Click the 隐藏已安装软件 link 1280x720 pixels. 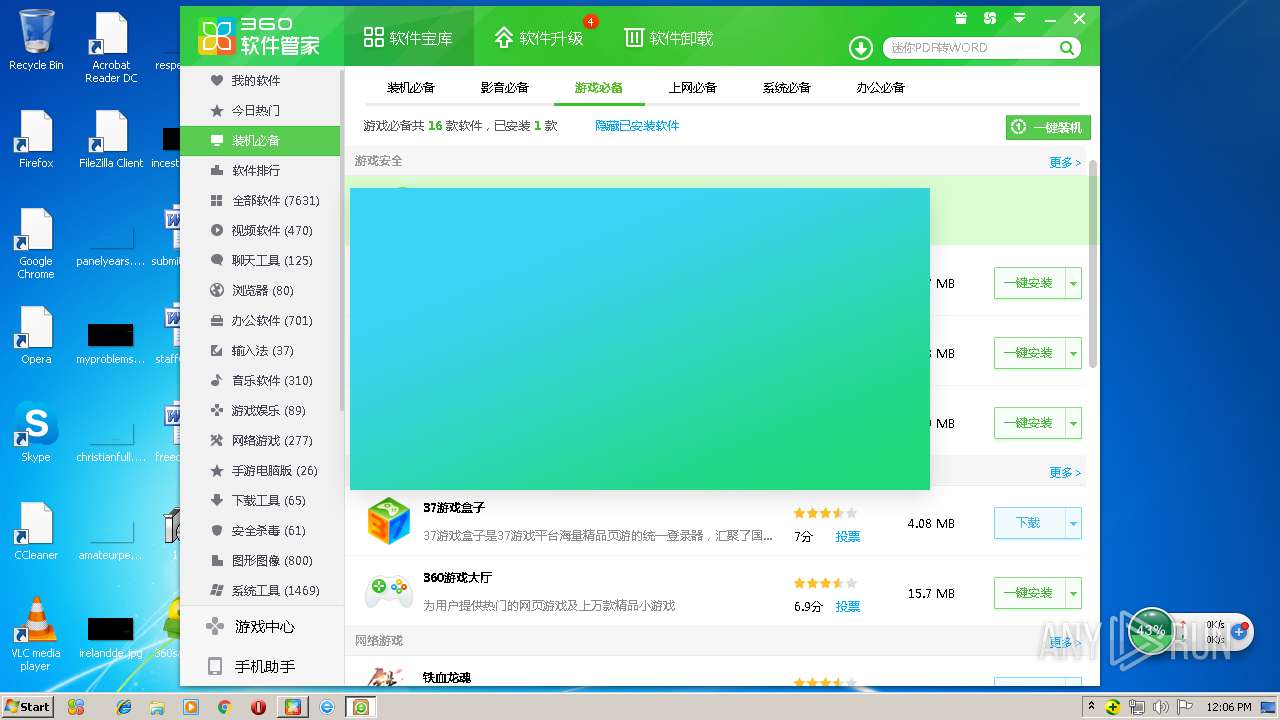[x=637, y=125]
